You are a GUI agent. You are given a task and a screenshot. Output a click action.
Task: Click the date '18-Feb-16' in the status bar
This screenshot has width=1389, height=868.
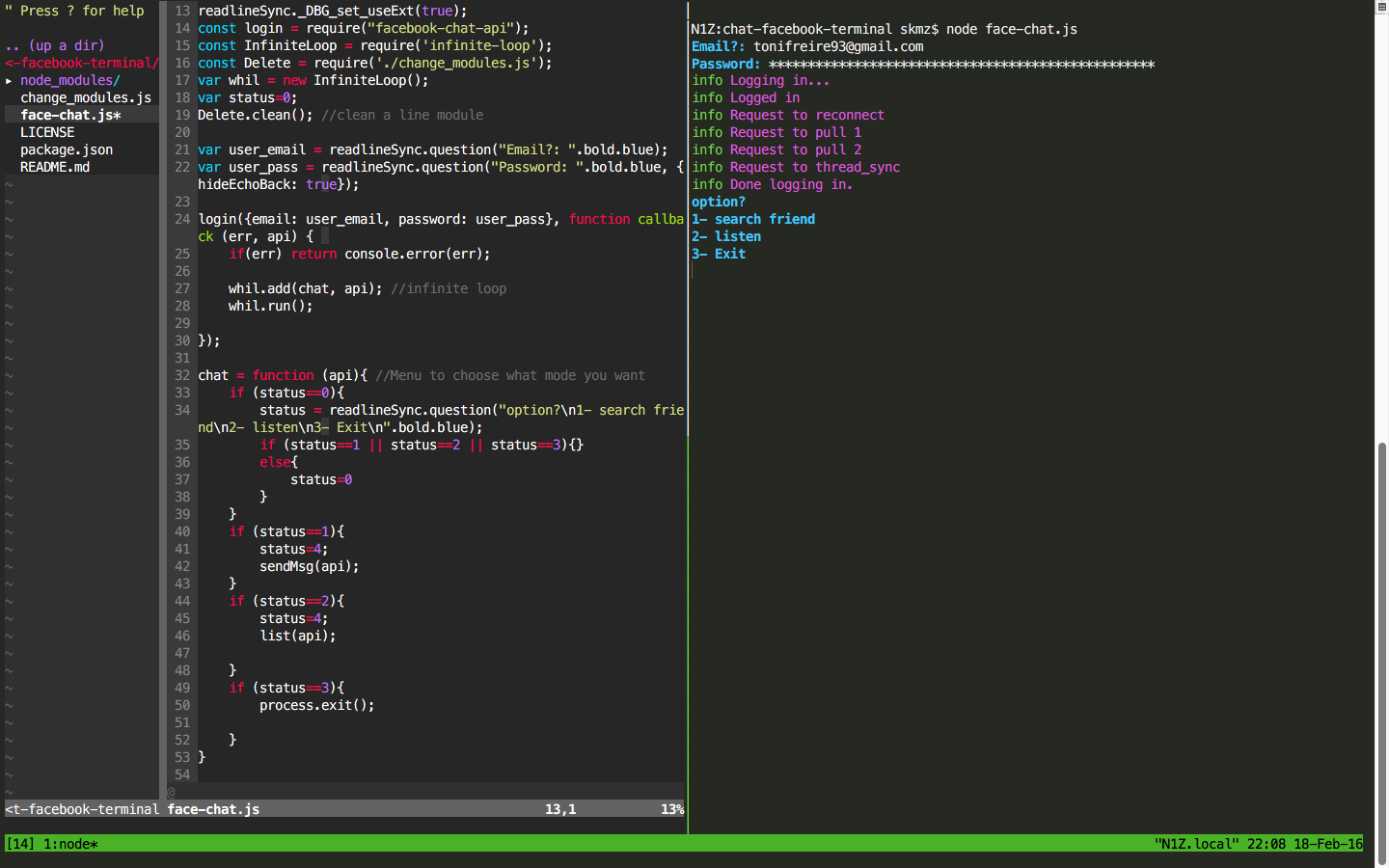point(1328,844)
